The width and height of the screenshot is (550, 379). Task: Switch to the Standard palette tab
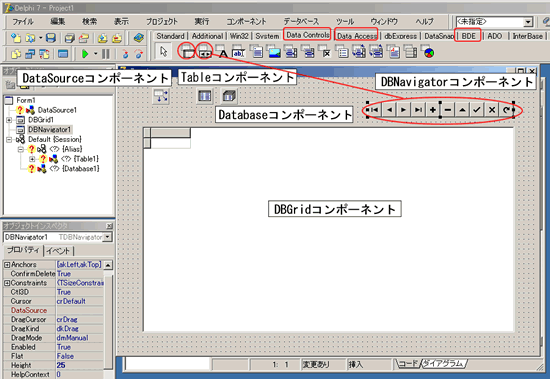tap(170, 36)
